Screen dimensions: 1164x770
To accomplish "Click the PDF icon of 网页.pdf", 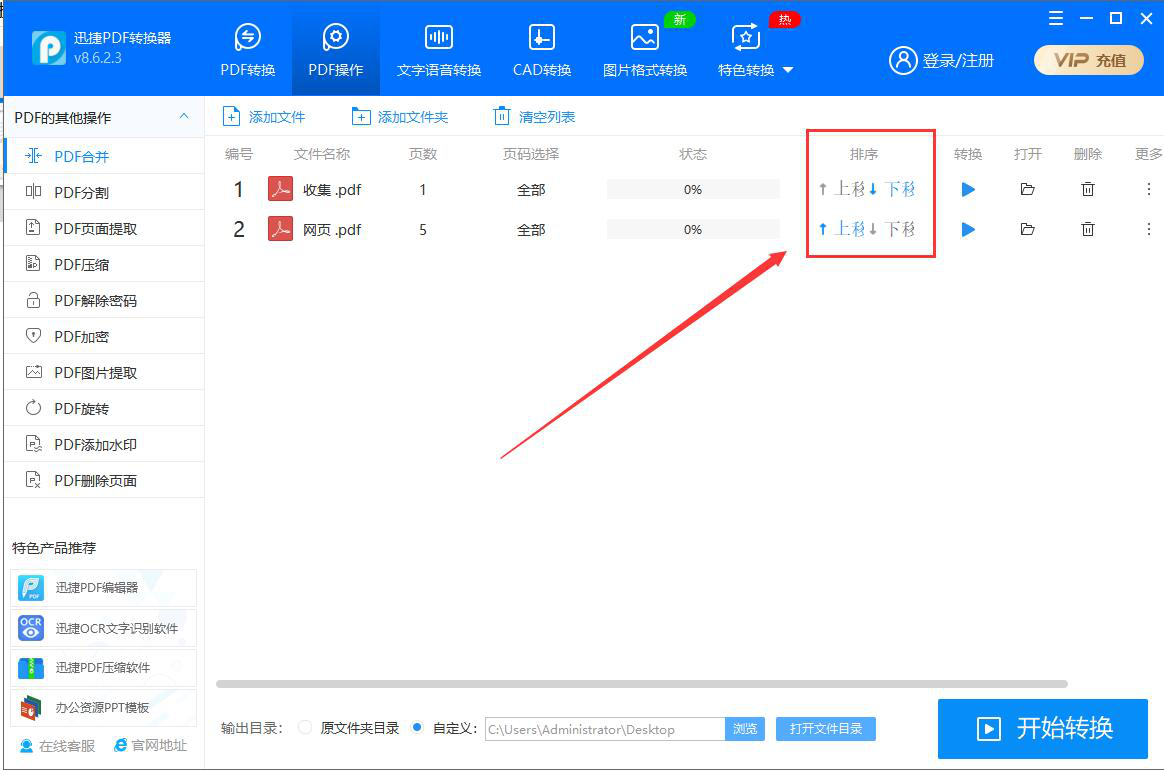I will pyautogui.click(x=280, y=229).
